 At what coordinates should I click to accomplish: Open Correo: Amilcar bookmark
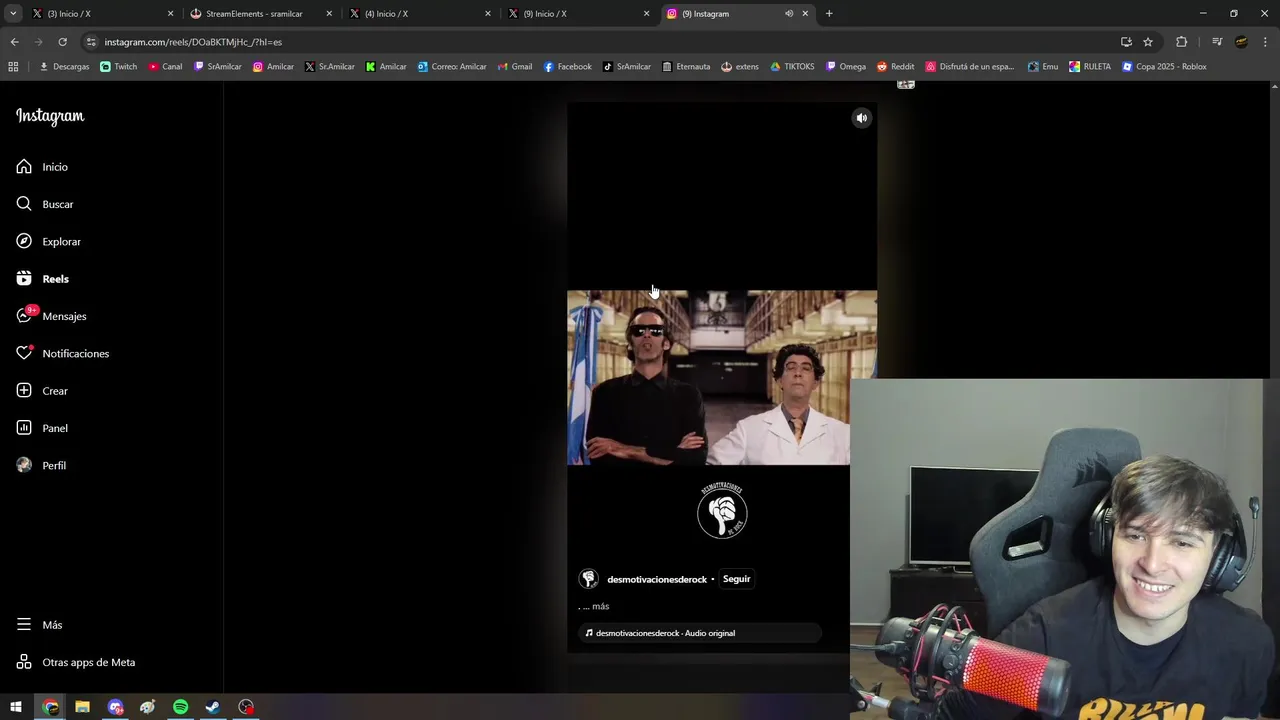pyautogui.click(x=452, y=67)
